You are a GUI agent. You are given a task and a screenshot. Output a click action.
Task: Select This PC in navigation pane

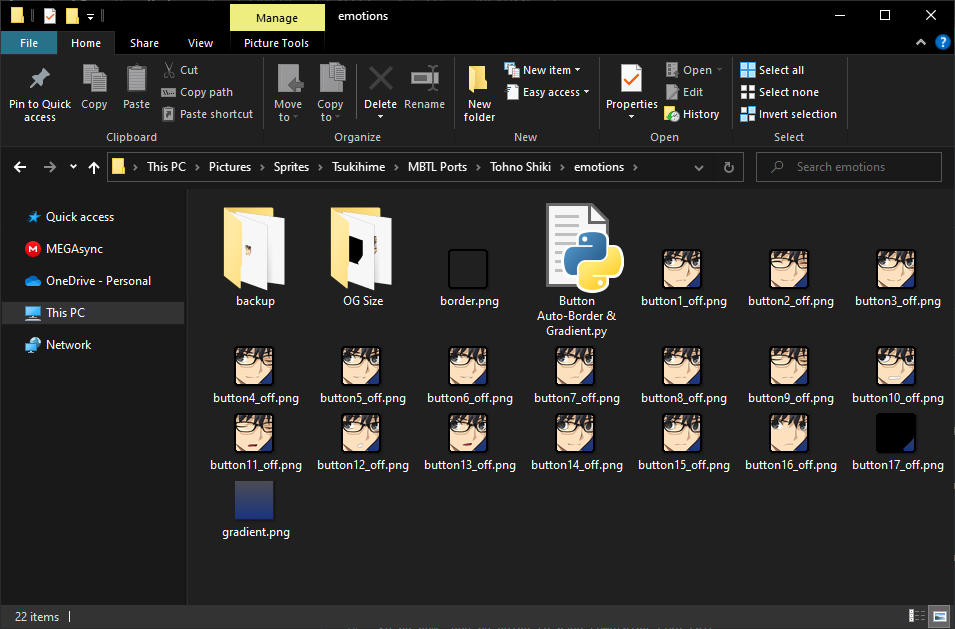point(93,312)
